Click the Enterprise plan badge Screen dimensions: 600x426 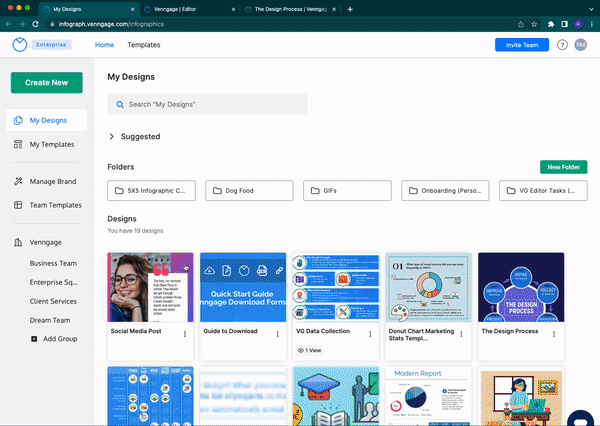(51, 45)
